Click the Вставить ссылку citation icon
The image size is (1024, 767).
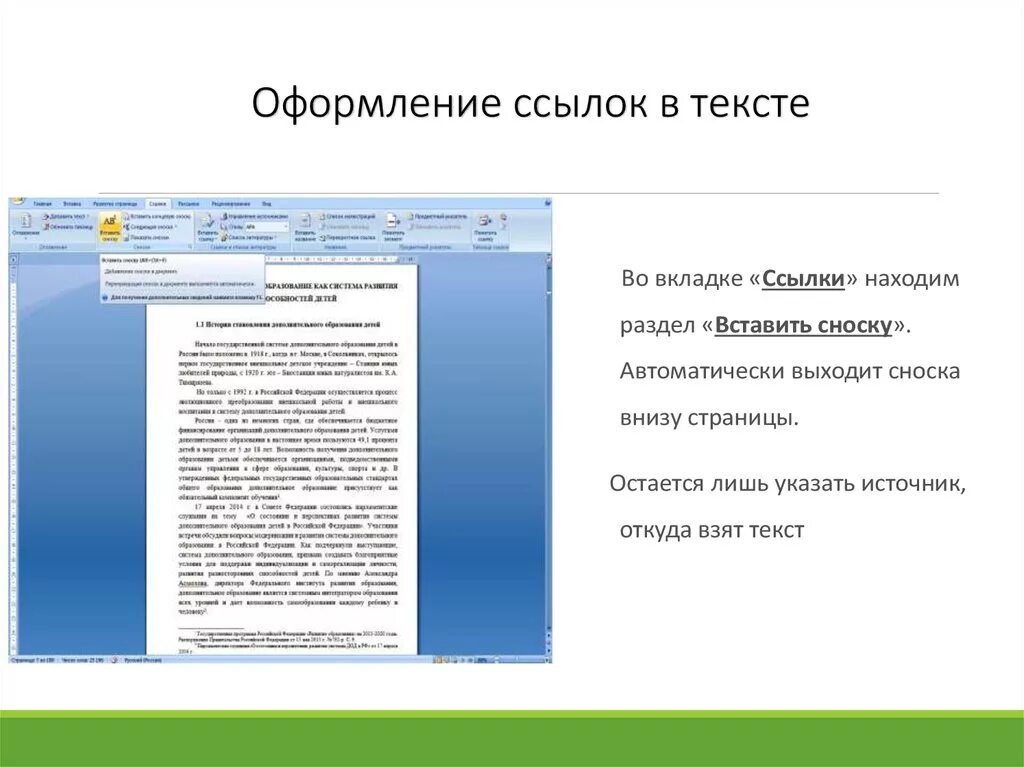point(208,227)
